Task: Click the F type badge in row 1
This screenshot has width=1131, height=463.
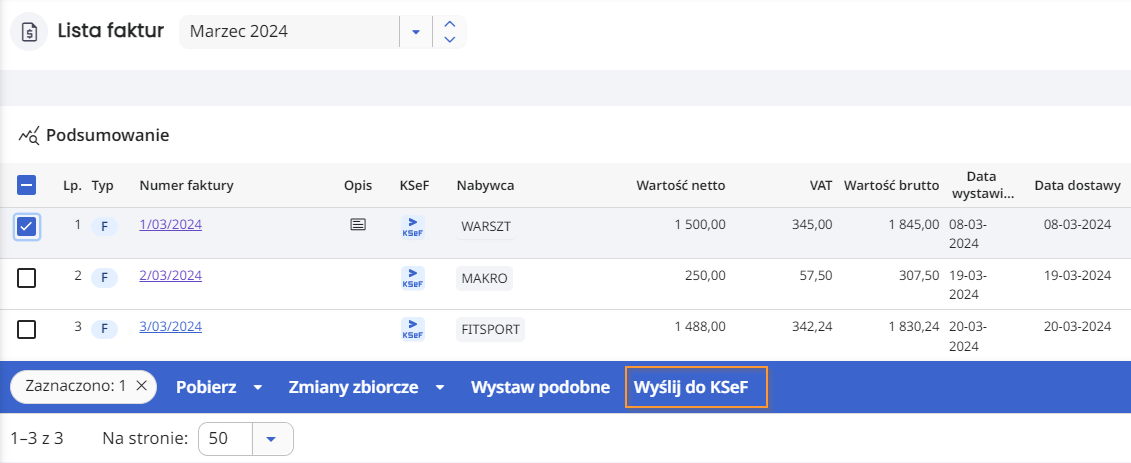Action: coord(105,226)
